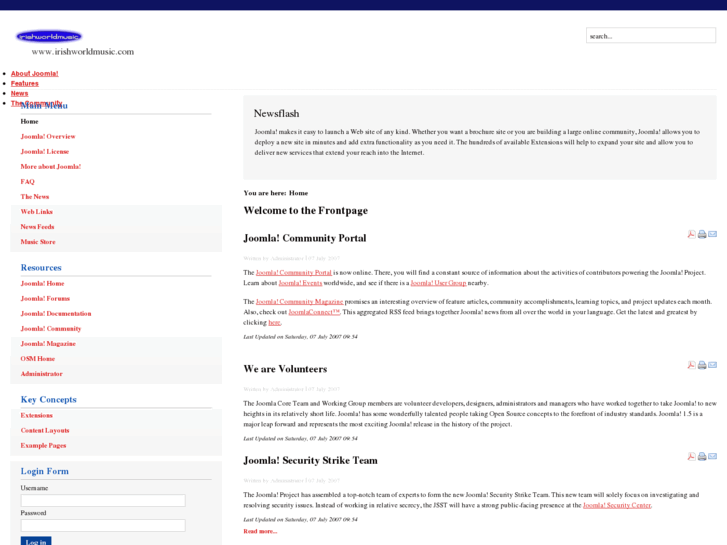Open Joomla! Documentation resource link
This screenshot has height=545, width=727.
click(56, 314)
